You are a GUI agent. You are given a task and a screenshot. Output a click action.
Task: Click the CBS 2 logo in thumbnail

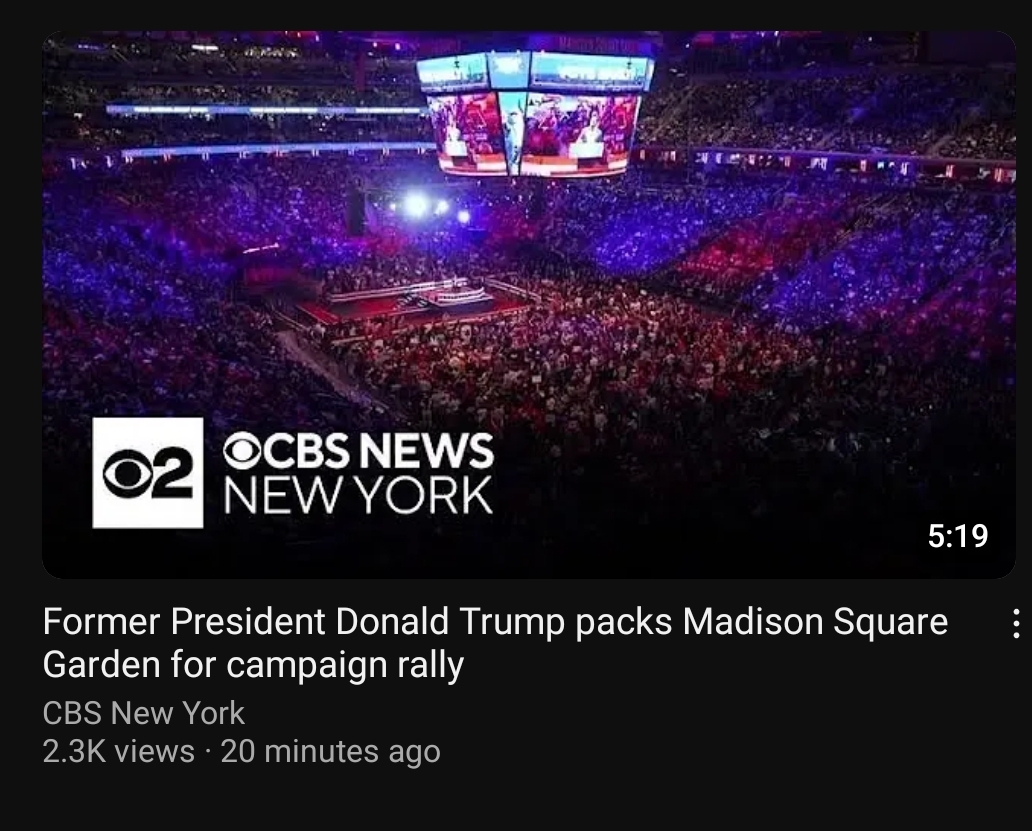pos(148,472)
